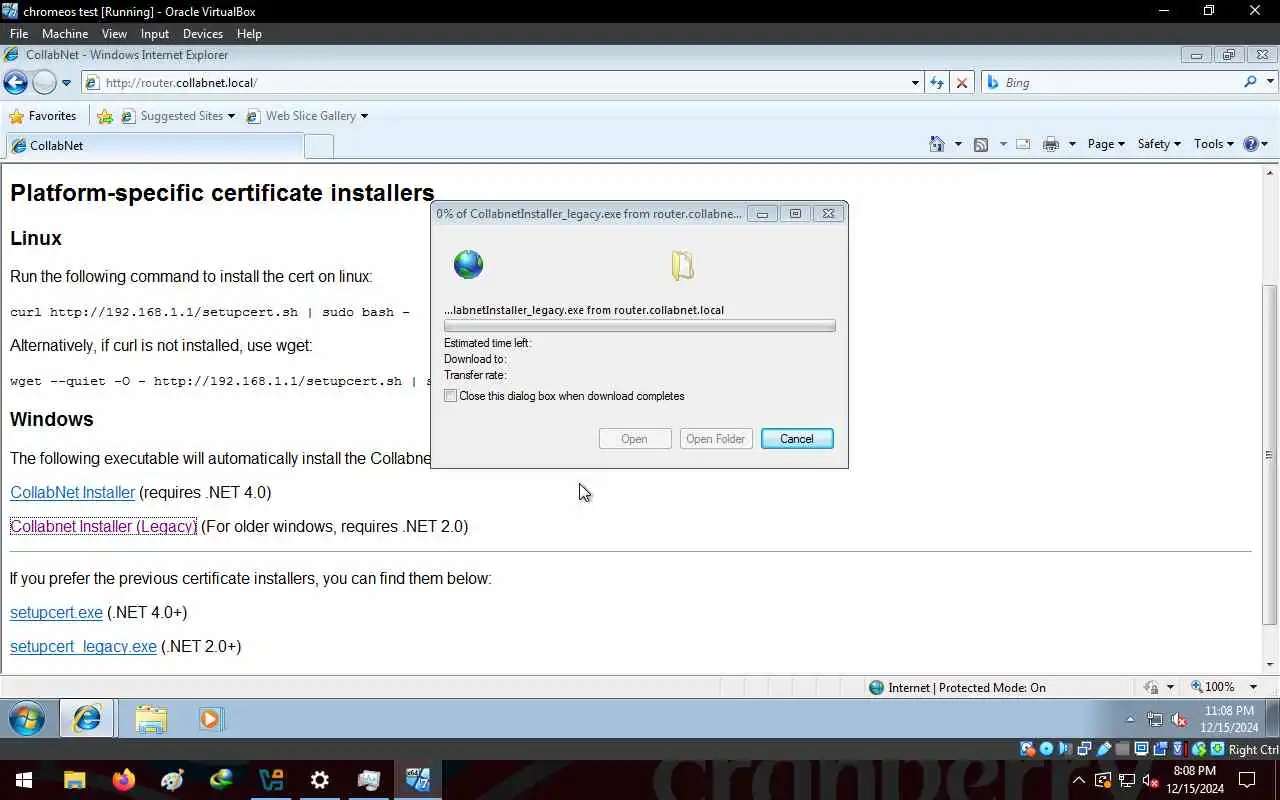Image resolution: width=1280 pixels, height=800 pixels.
Task: Open the Favorites star button
Action: coord(43,116)
